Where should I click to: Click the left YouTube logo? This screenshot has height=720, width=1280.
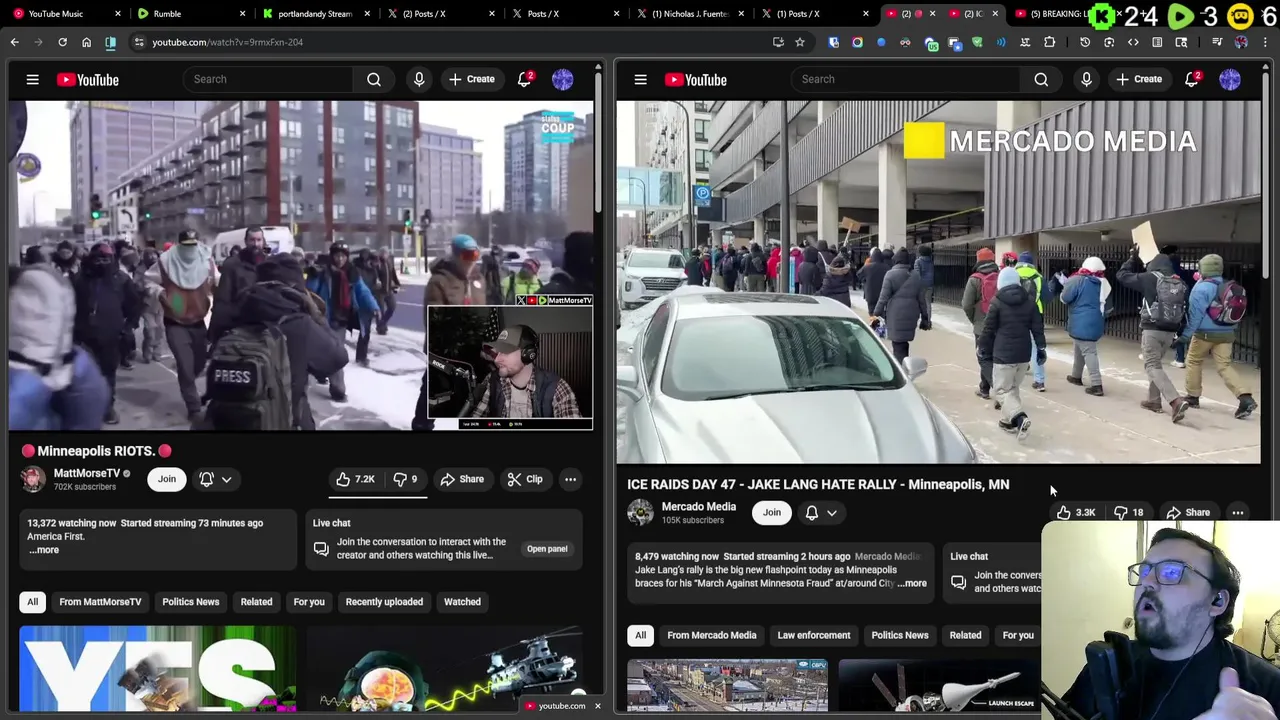coord(87,79)
